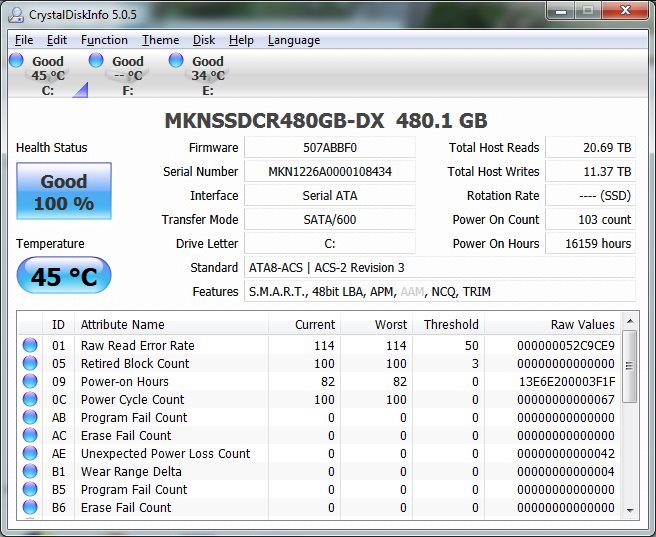Screen dimensions: 656x537
Task: Click the Total Host Reads value 20.69 TB
Action: [590, 148]
